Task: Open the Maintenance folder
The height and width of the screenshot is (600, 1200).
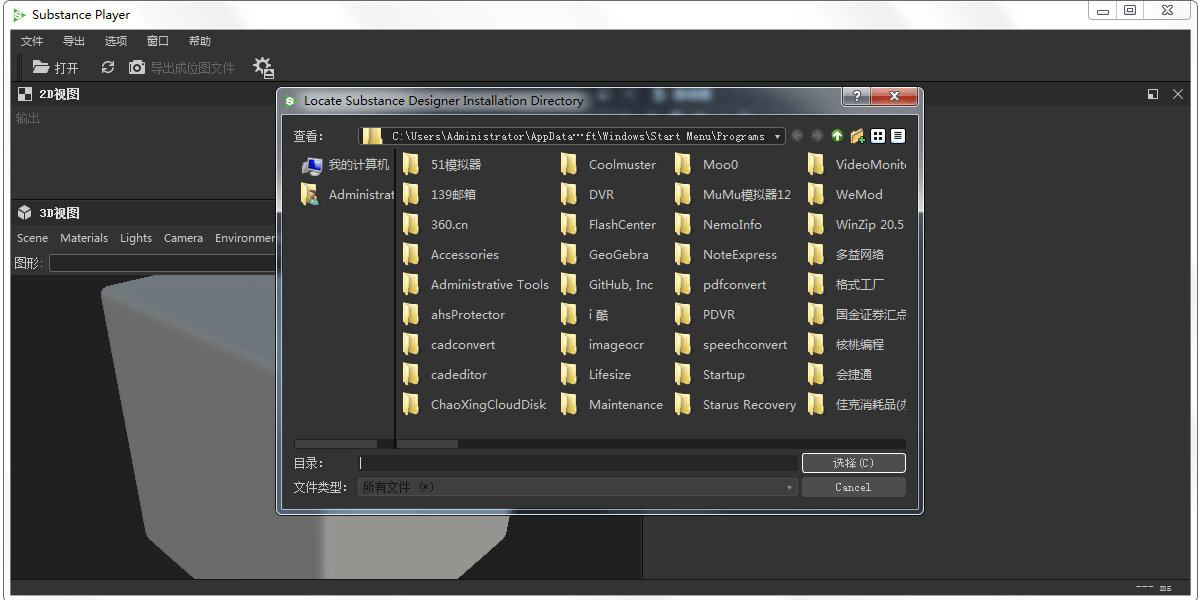Action: click(x=612, y=405)
